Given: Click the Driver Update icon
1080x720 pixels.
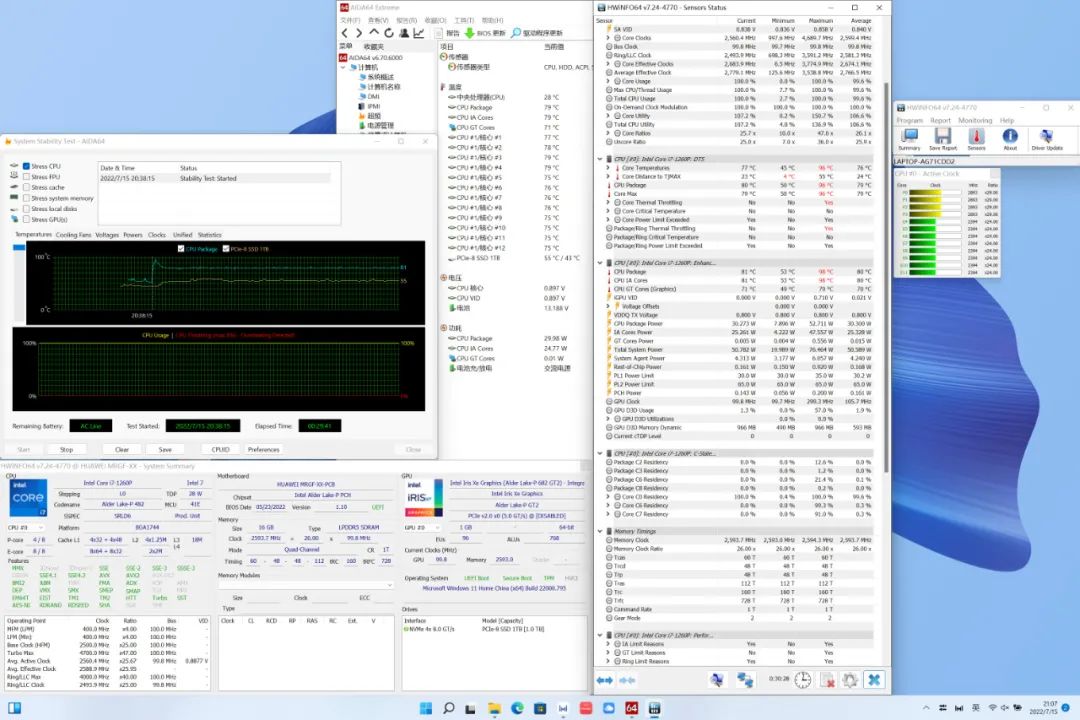Looking at the screenshot, I should click(x=1047, y=138).
